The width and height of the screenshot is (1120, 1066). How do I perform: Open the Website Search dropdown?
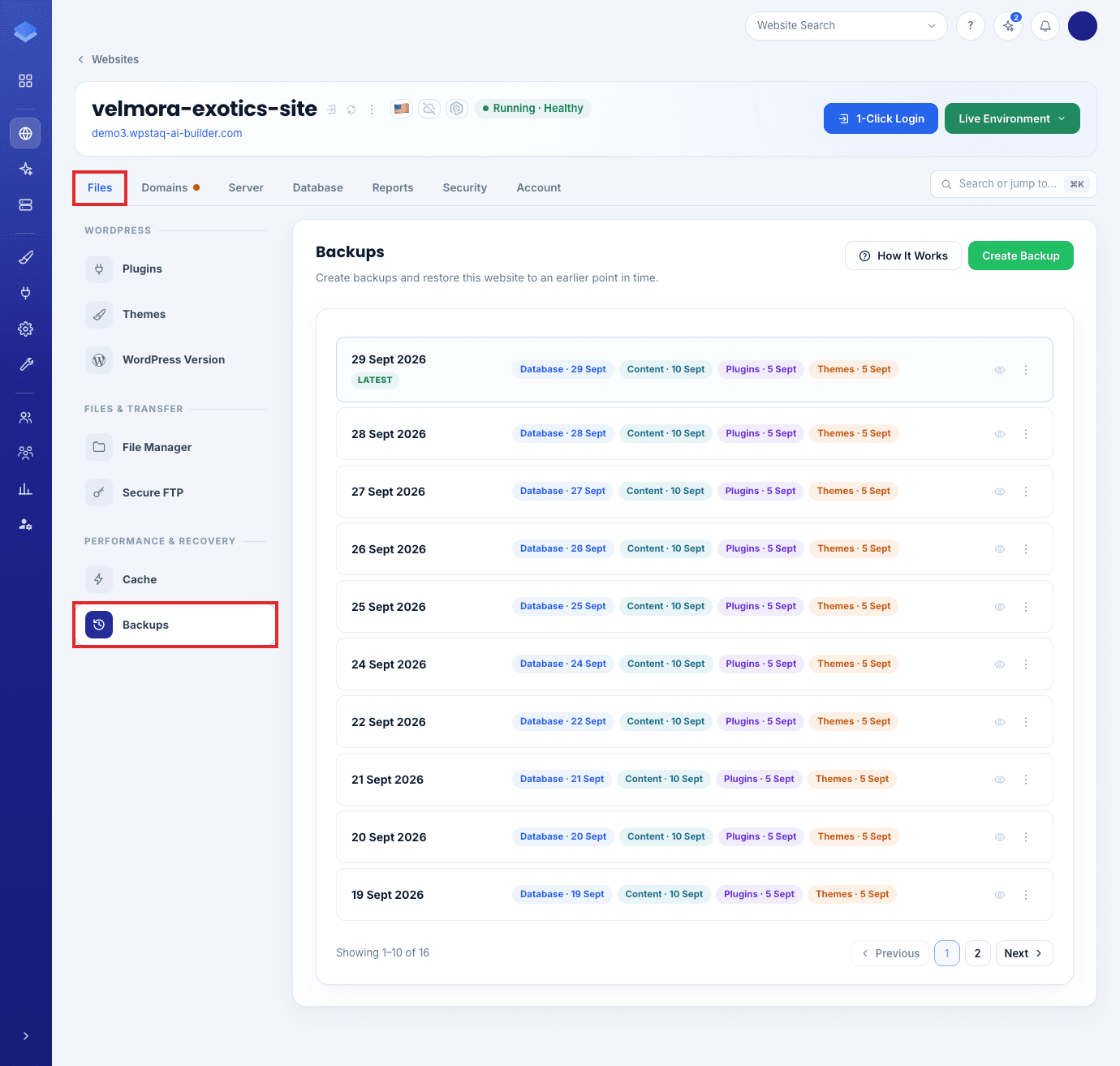846,26
